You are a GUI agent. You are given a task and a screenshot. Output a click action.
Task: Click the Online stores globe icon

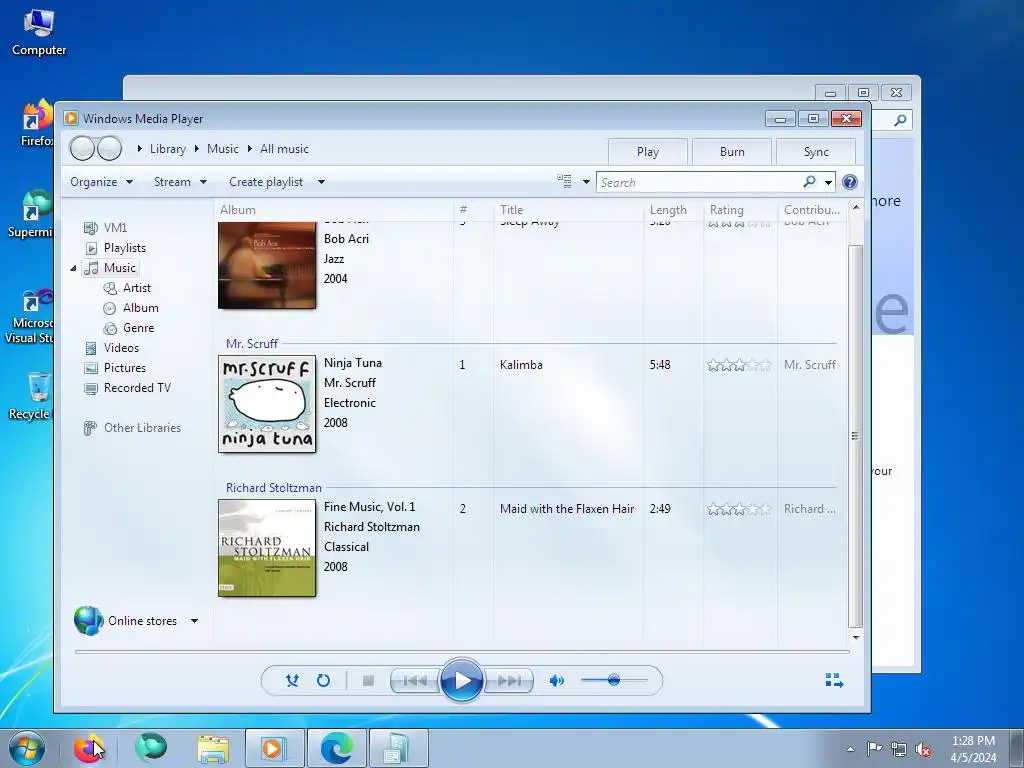89,620
